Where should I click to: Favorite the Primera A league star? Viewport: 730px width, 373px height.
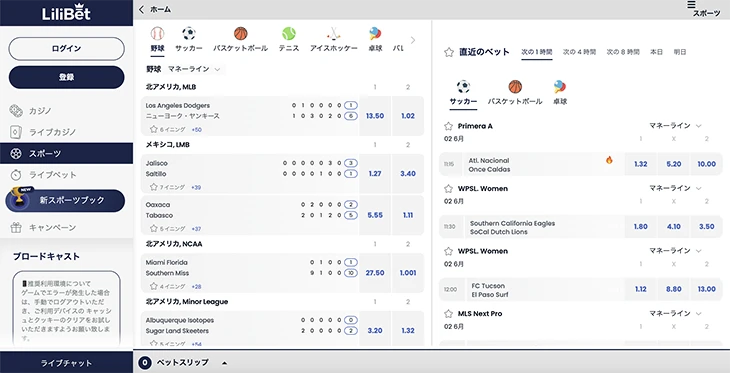tap(448, 126)
